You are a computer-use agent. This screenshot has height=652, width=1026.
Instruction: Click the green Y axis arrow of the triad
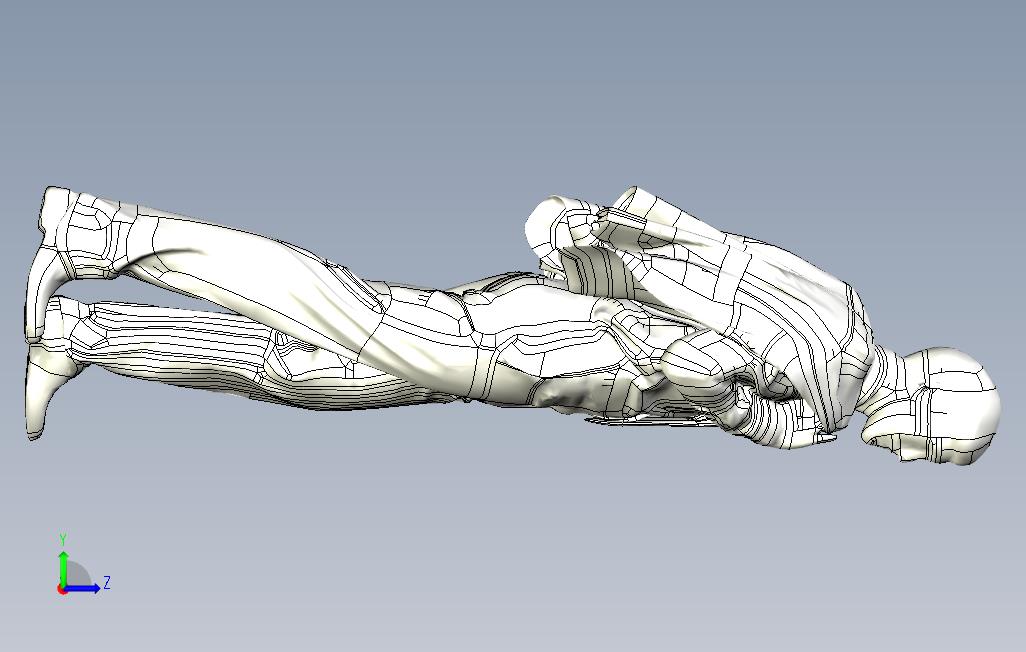click(x=63, y=568)
